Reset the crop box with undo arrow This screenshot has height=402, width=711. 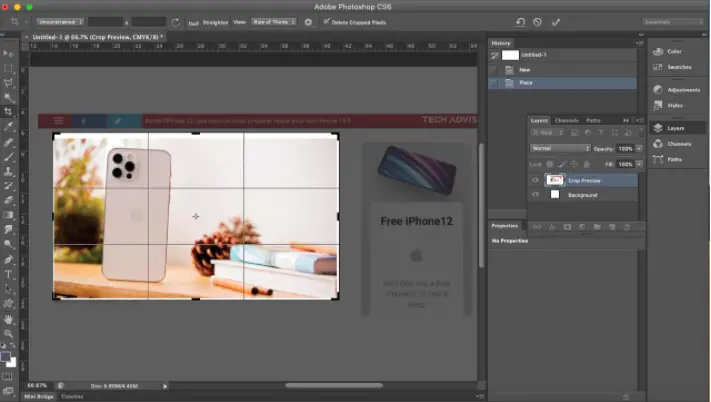coord(520,22)
